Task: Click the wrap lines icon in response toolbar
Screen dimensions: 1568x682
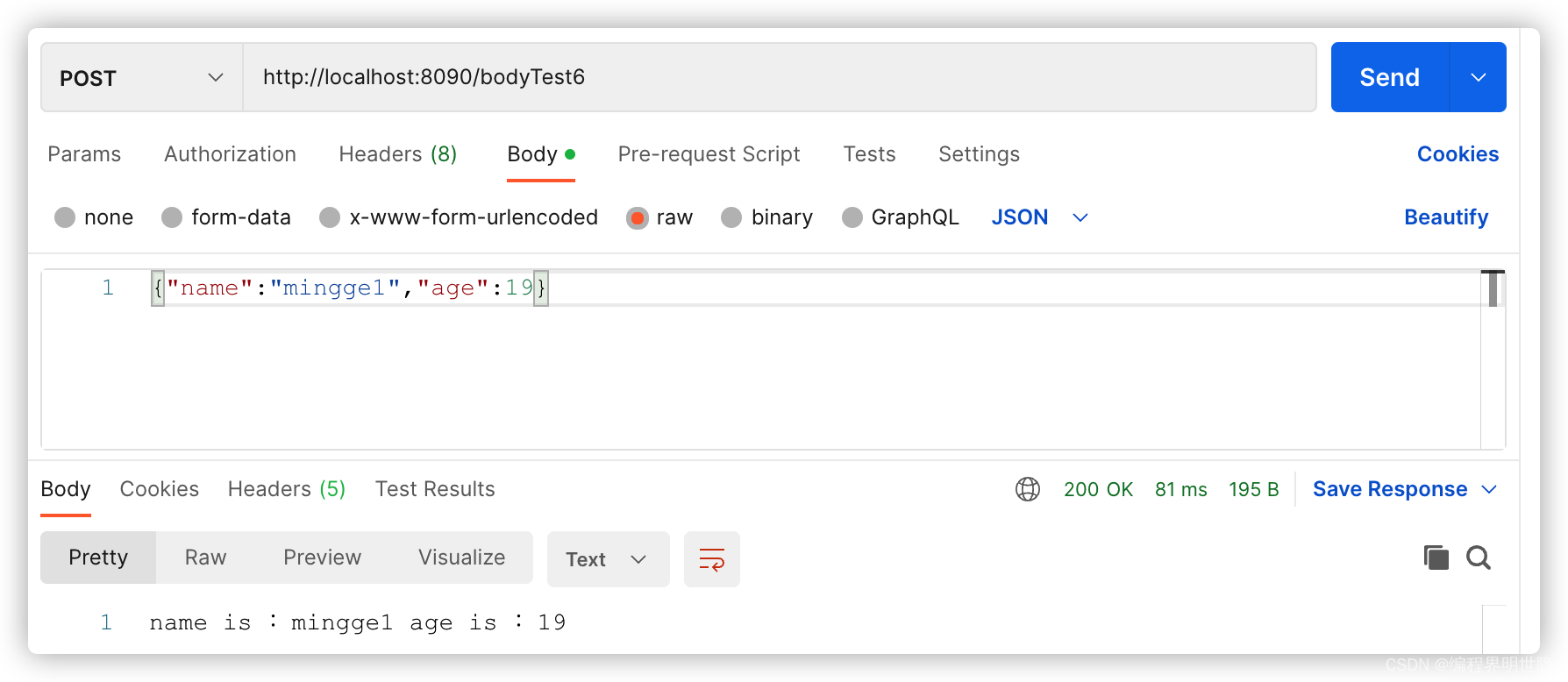Action: click(x=711, y=559)
